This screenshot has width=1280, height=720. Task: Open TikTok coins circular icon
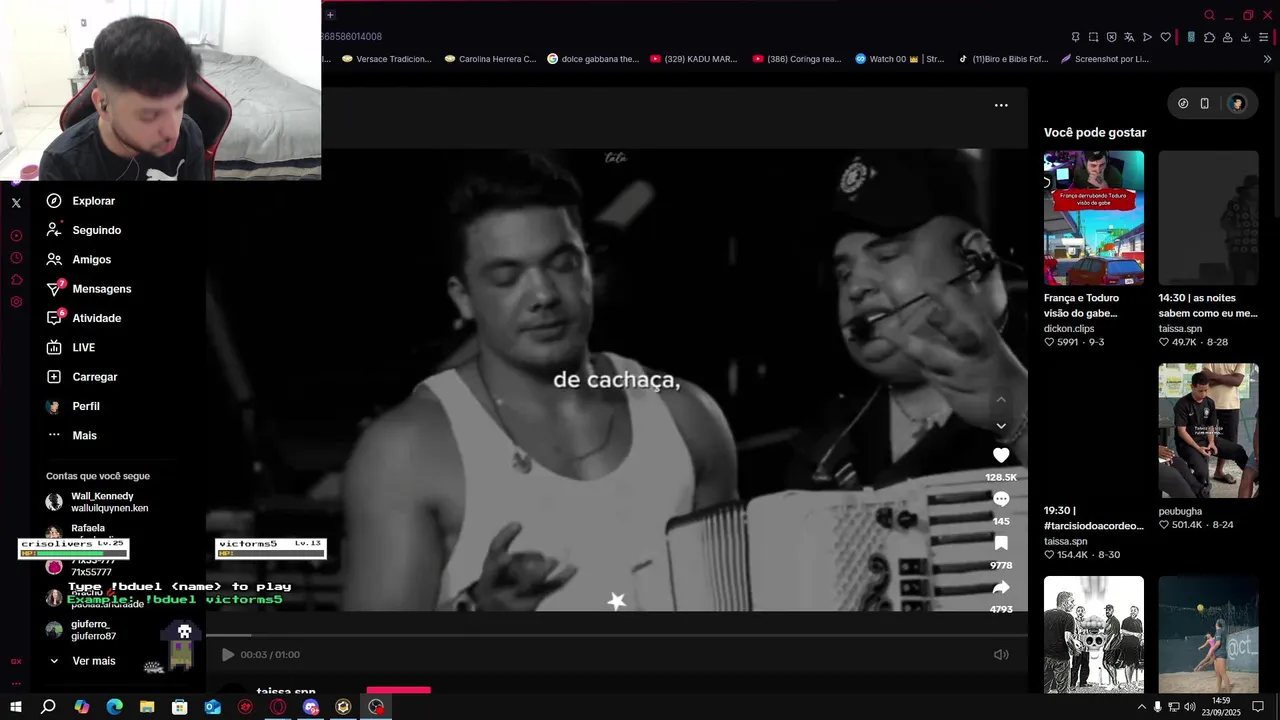pos(1183,103)
